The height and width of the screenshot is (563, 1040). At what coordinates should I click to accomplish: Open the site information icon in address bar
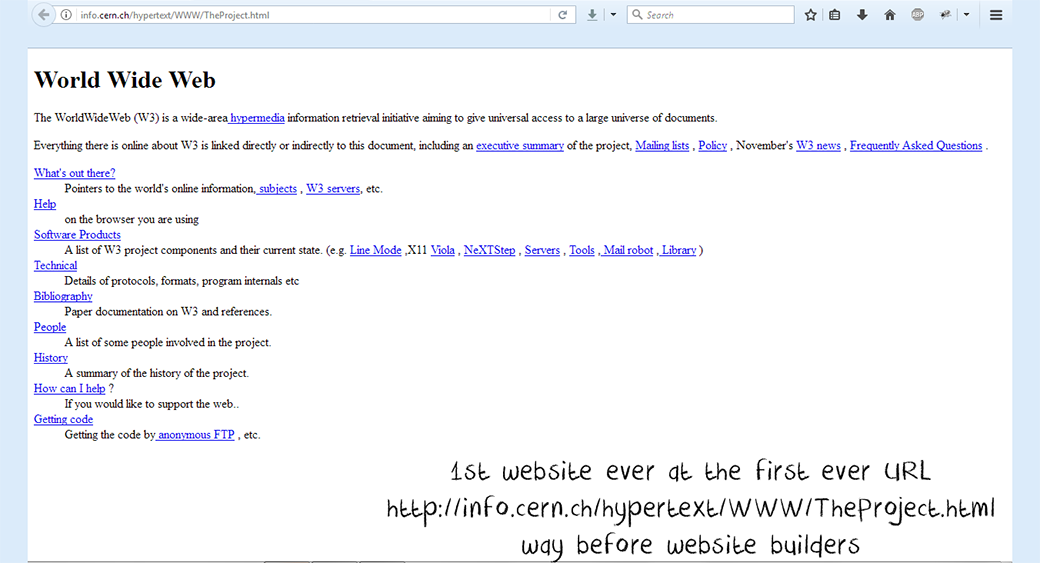pyautogui.click(x=66, y=15)
